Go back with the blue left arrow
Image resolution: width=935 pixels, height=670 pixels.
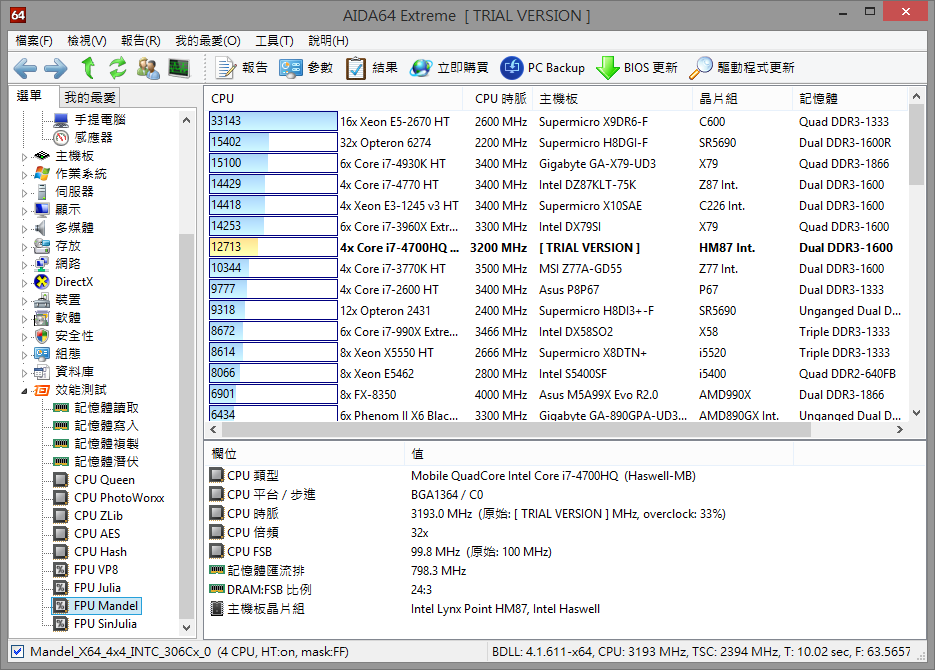[25, 68]
